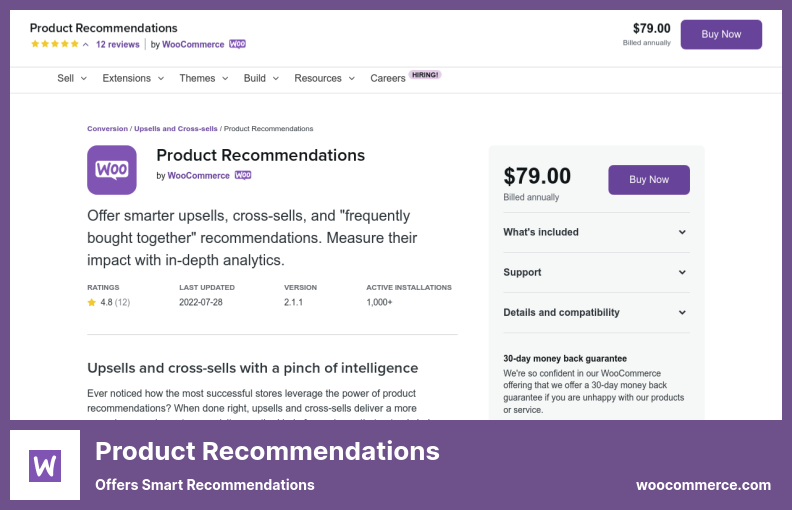Open the Build menu
Viewport: 792px width, 510px height.
click(x=261, y=78)
